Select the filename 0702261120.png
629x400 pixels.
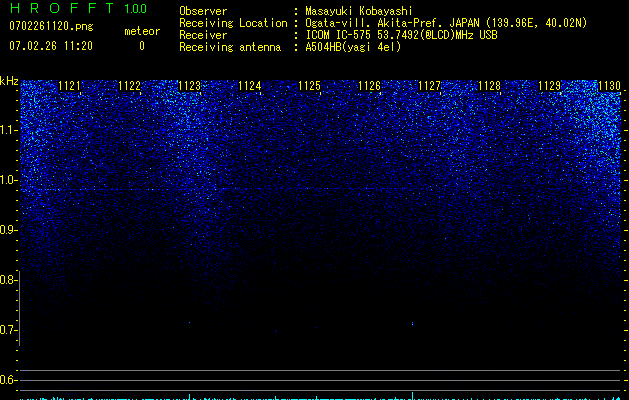tap(51, 26)
